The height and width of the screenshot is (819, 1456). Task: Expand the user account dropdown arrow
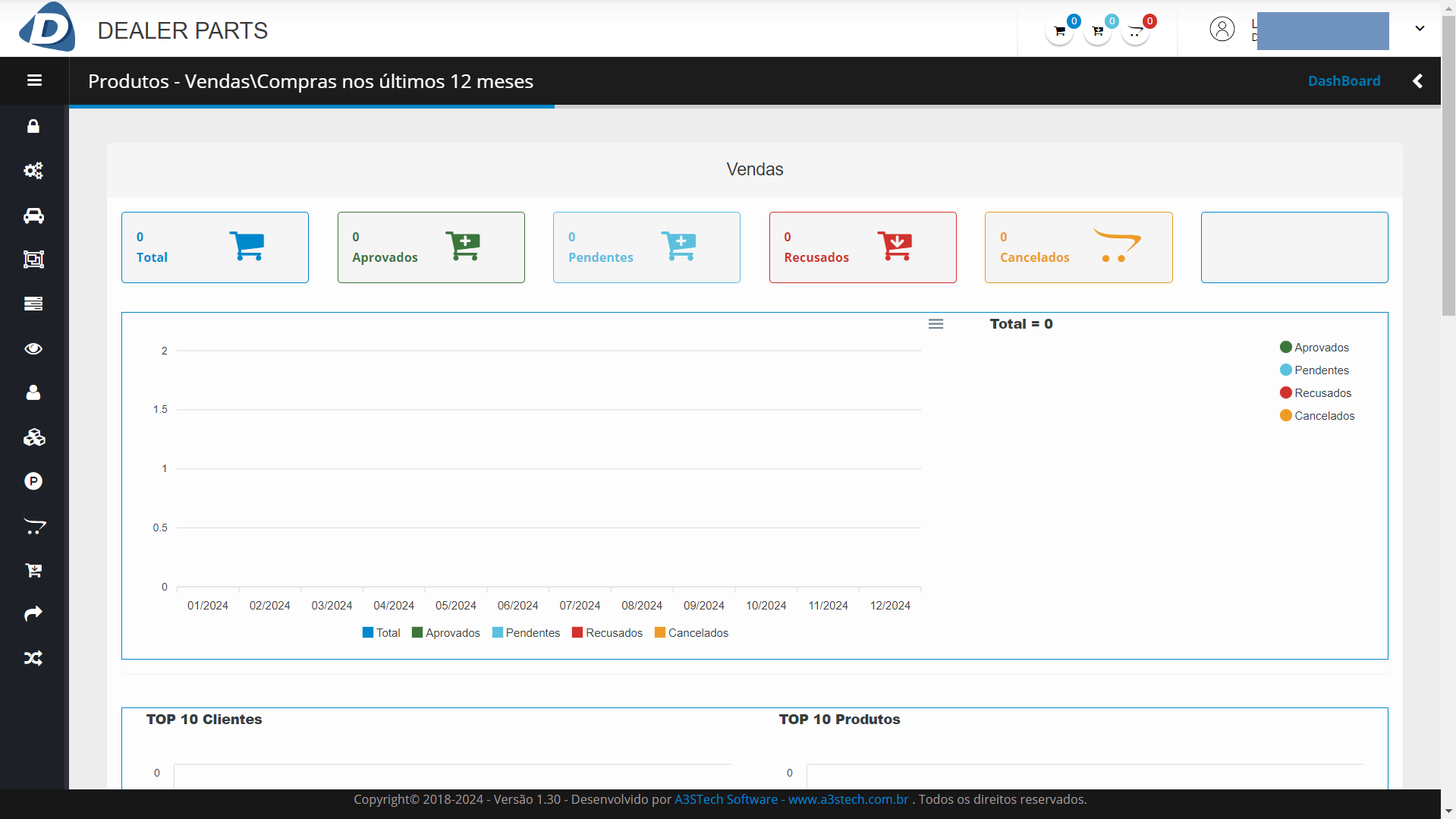[1420, 29]
